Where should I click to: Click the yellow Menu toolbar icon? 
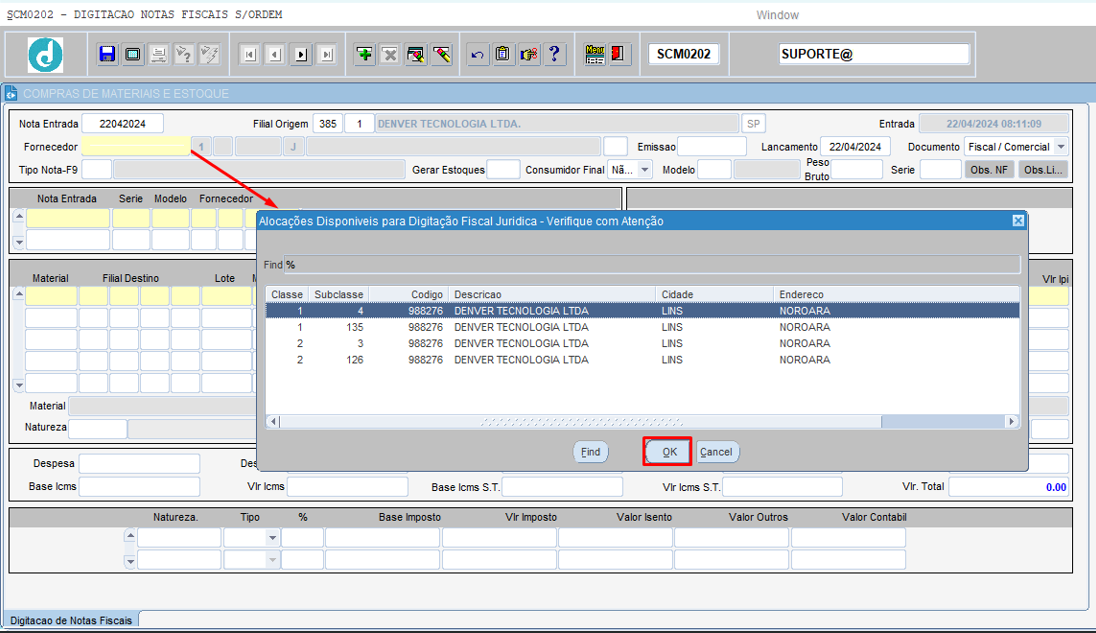coord(595,54)
